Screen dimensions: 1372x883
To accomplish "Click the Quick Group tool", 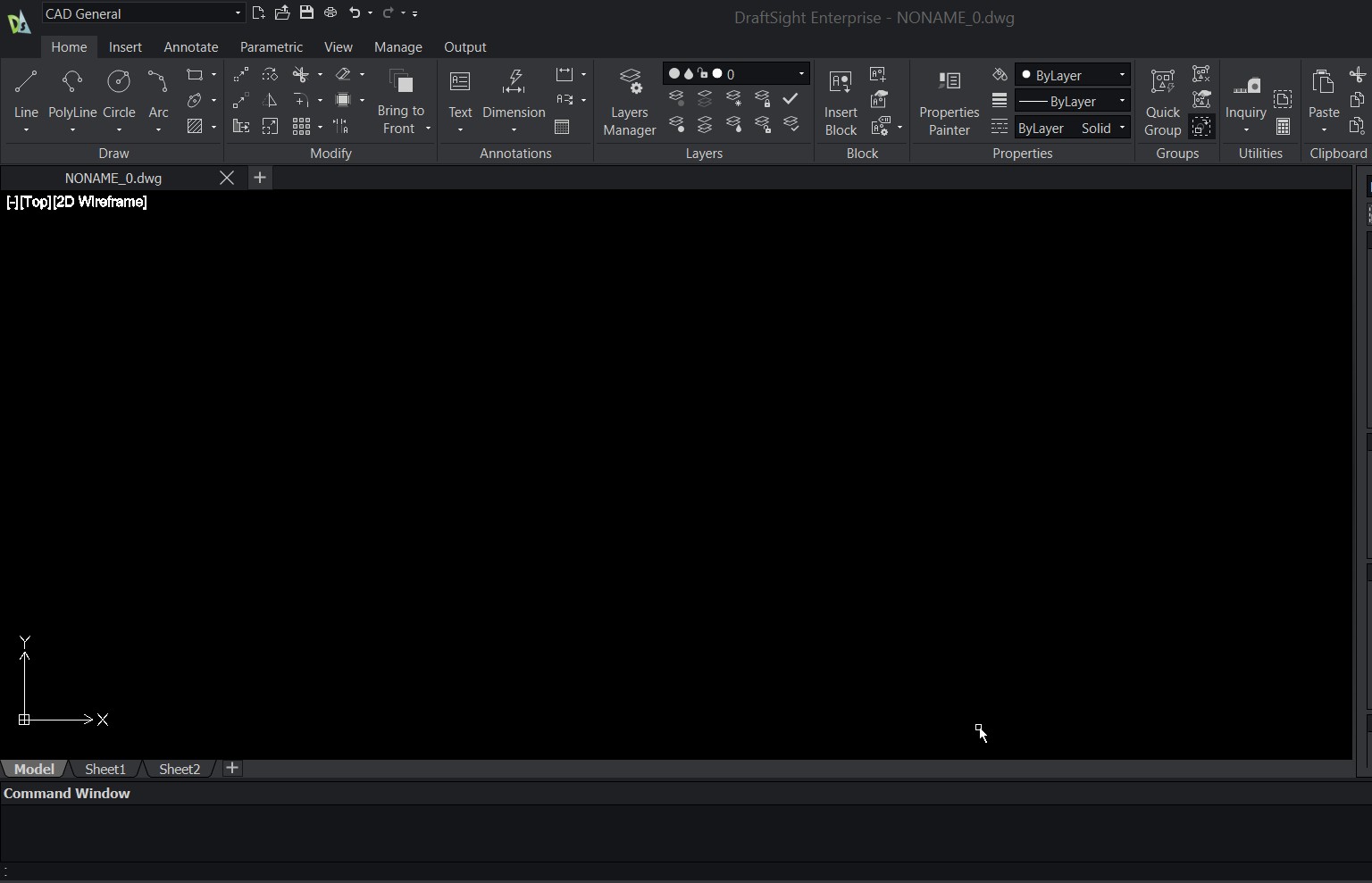I will click(x=1162, y=102).
